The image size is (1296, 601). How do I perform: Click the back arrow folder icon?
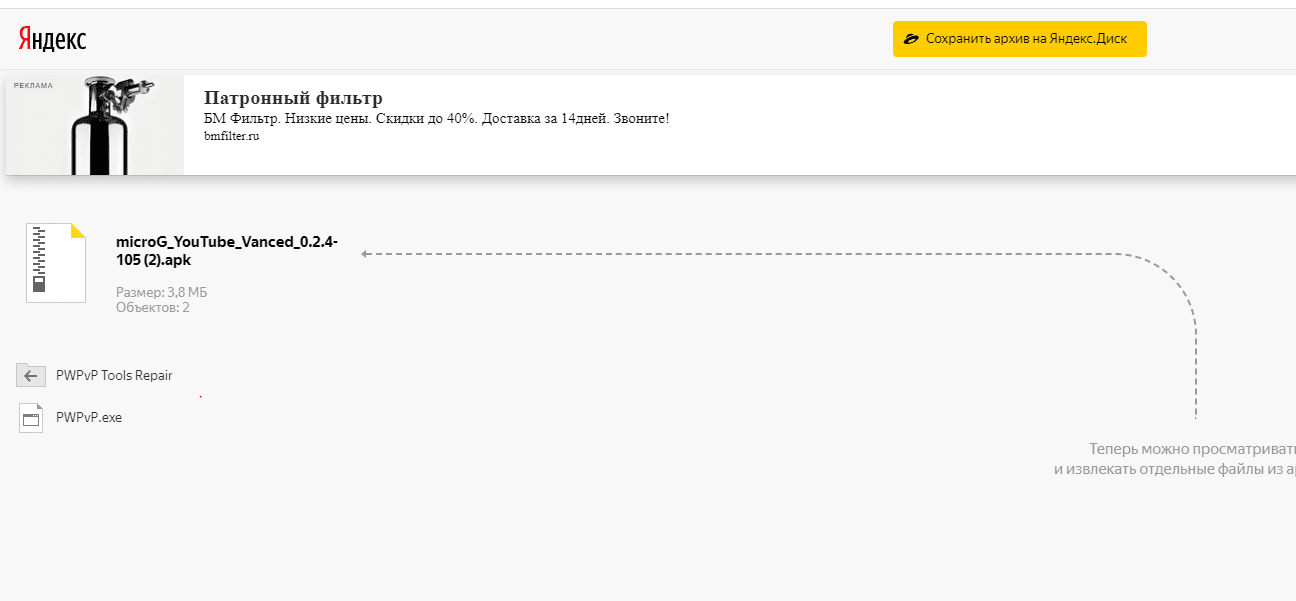click(31, 375)
